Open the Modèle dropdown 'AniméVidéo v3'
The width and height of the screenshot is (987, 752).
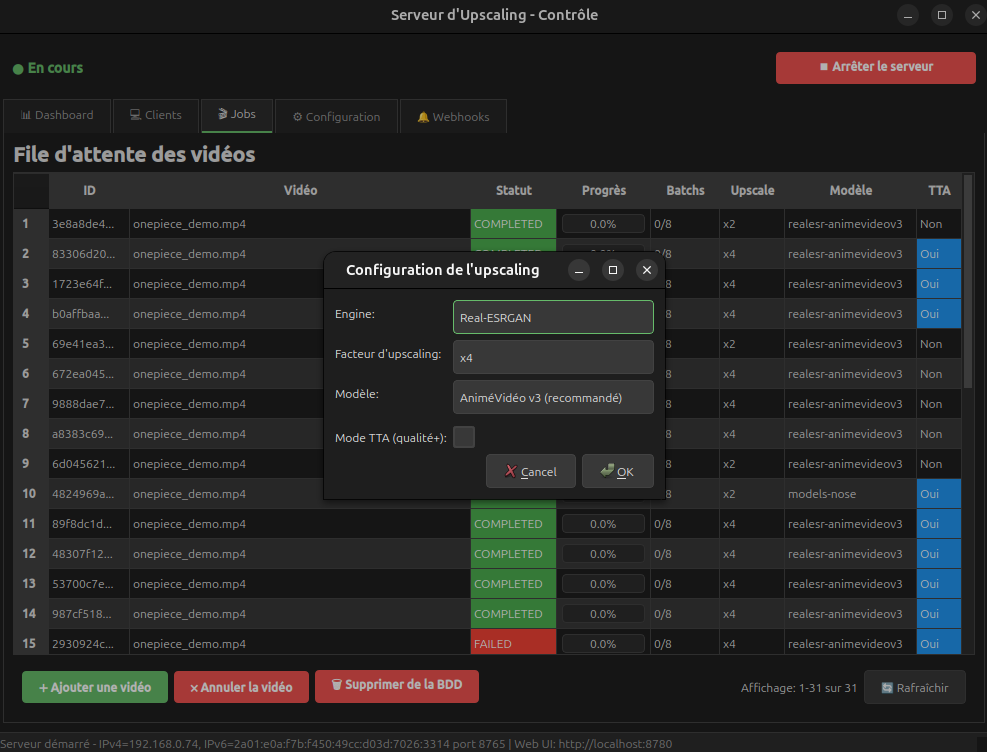pyautogui.click(x=553, y=396)
